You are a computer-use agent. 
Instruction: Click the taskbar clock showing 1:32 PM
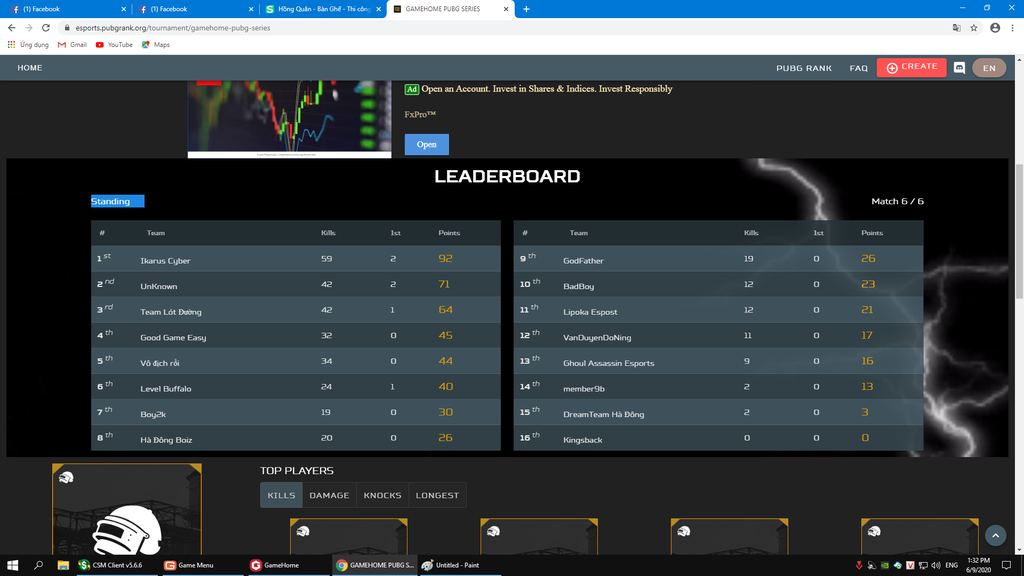coord(978,565)
